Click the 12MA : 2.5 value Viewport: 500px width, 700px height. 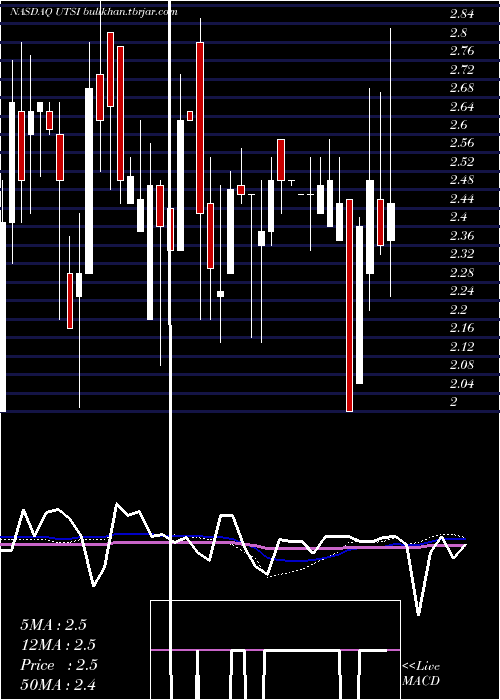click(x=58, y=645)
